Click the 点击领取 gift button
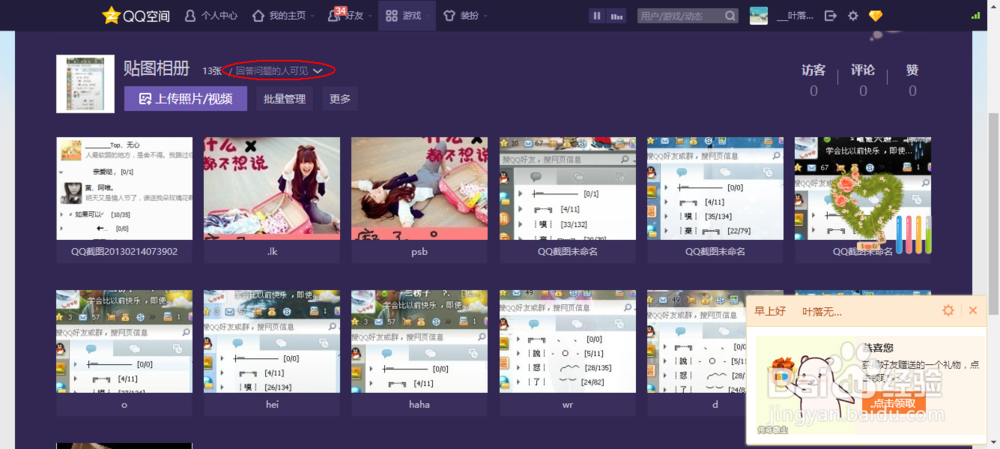Viewport: 1000px width, 449px height. [893, 403]
